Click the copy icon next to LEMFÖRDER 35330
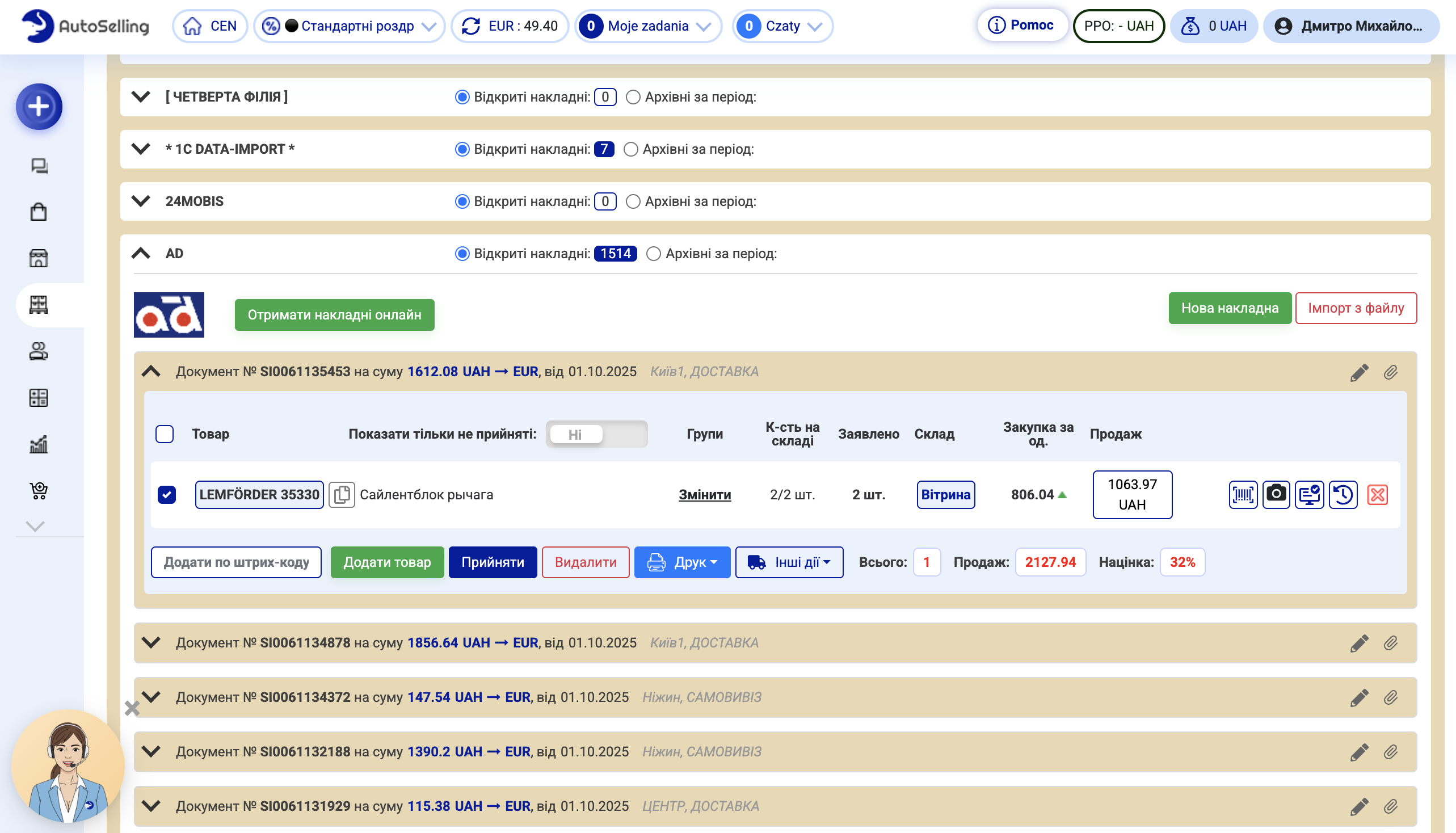The image size is (1456, 833). (x=342, y=495)
